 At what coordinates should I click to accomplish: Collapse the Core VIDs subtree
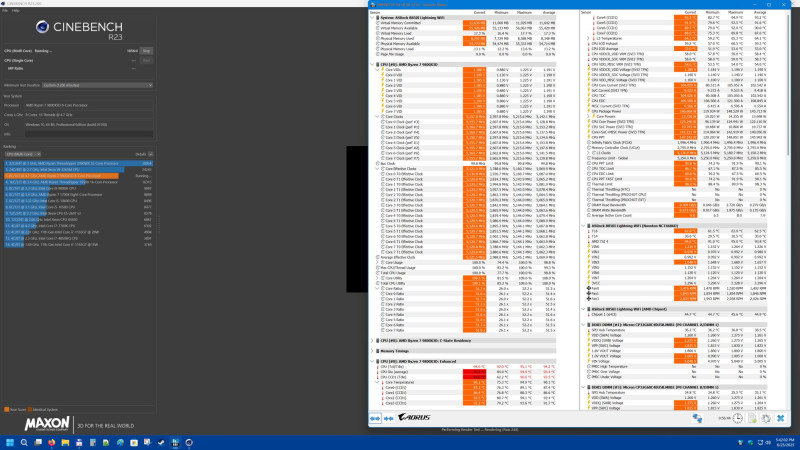point(378,69)
